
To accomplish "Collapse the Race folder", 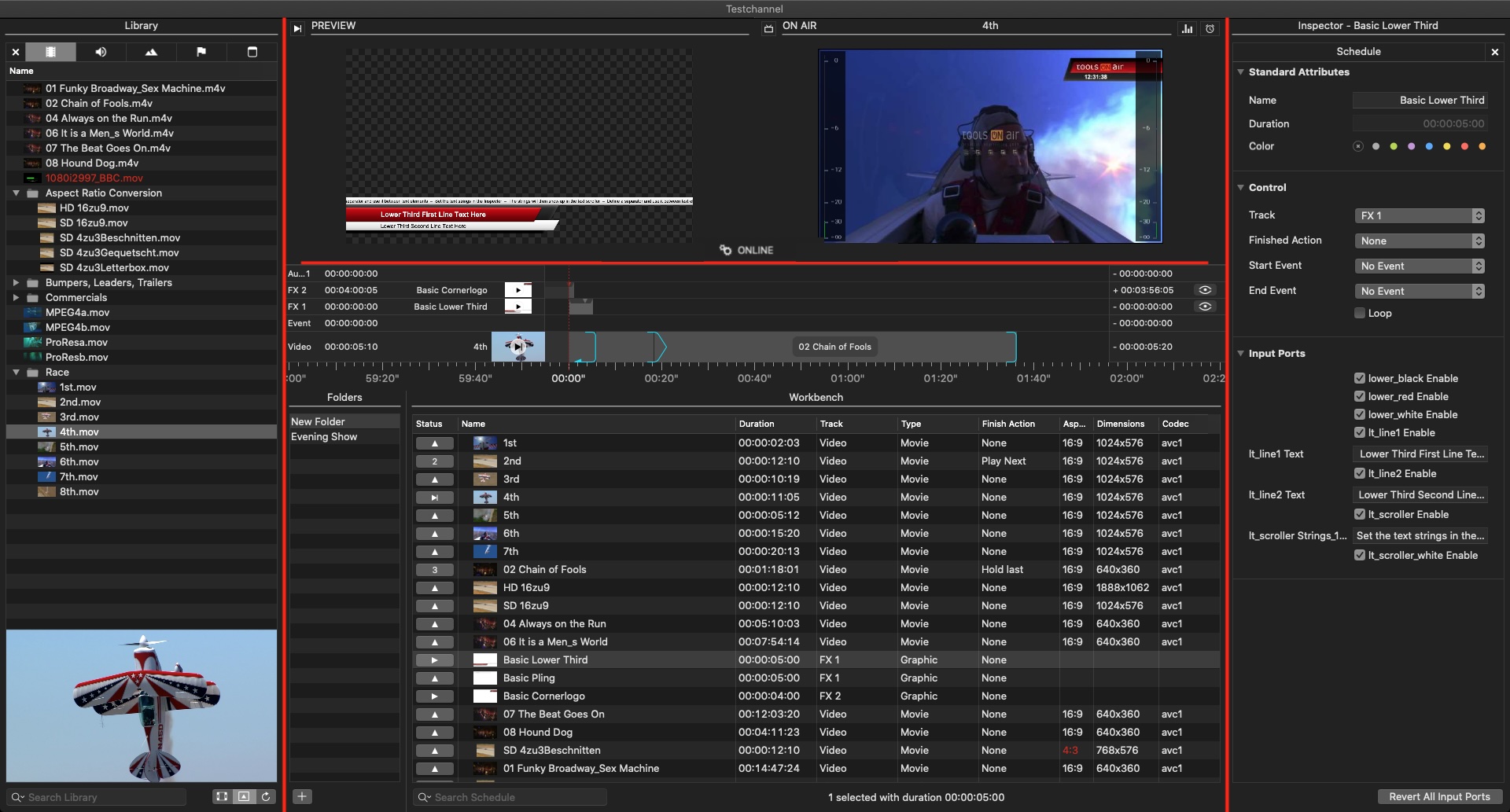I will 16,372.
